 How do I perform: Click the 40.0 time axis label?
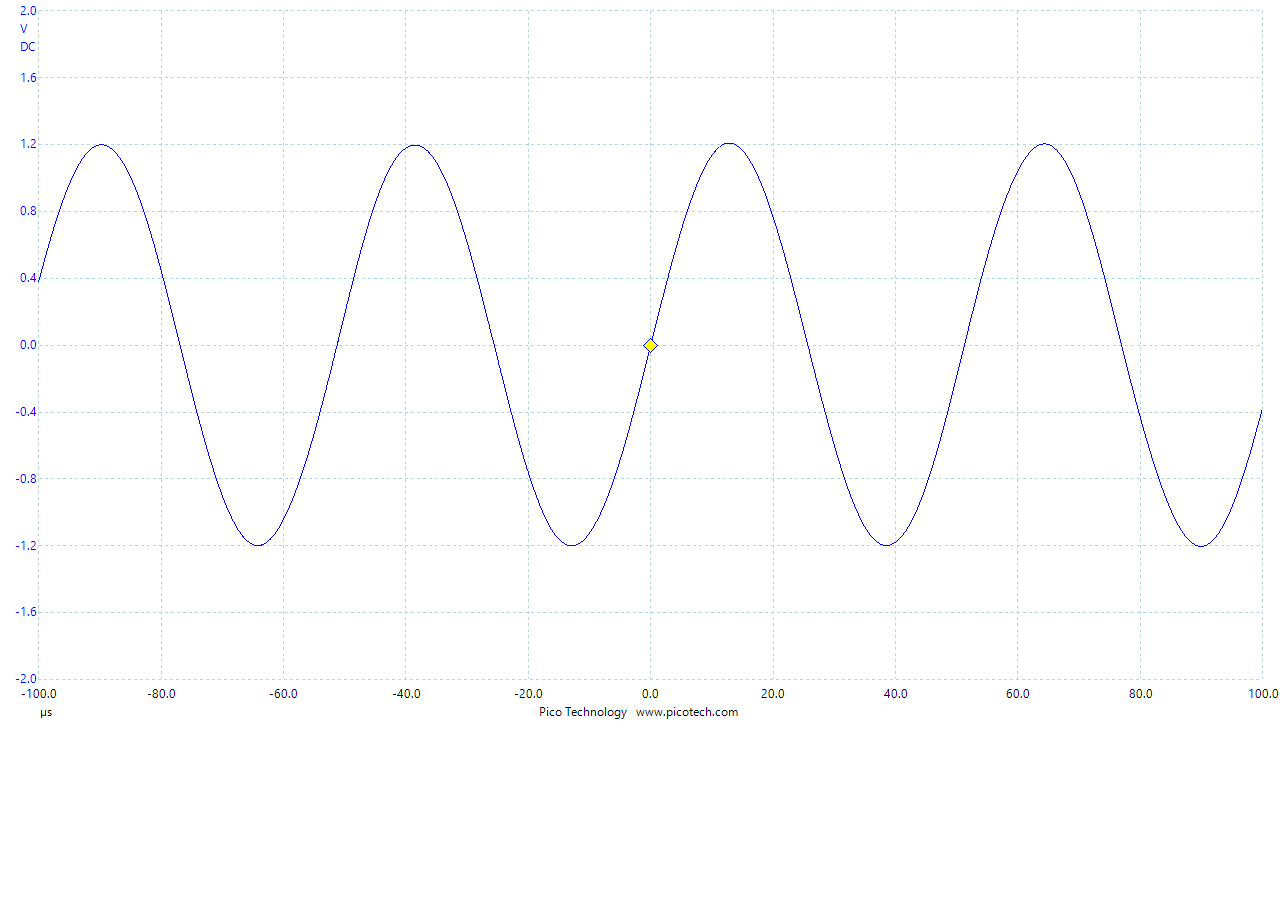(x=895, y=693)
